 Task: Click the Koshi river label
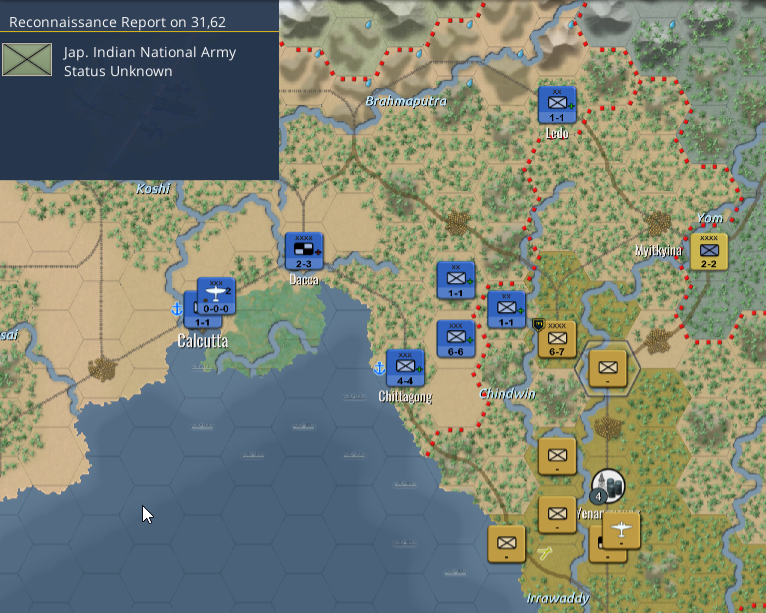click(x=153, y=189)
